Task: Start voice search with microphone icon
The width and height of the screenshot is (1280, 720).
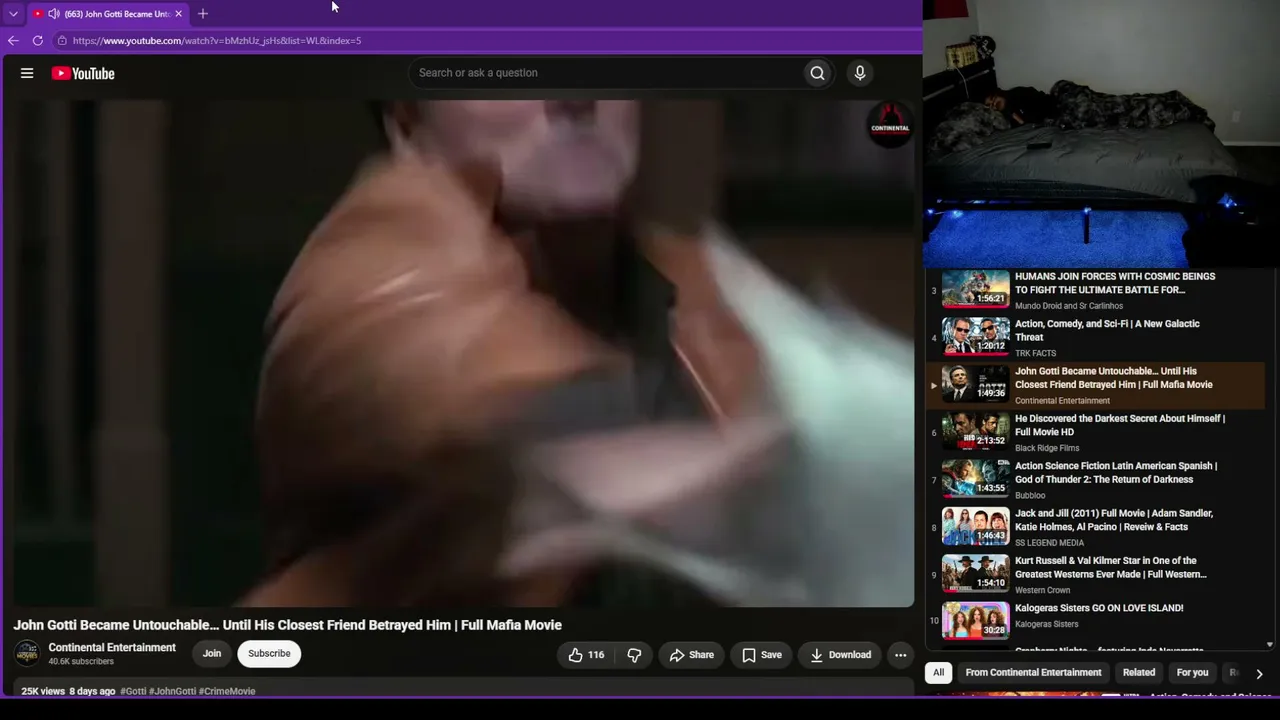Action: click(859, 73)
